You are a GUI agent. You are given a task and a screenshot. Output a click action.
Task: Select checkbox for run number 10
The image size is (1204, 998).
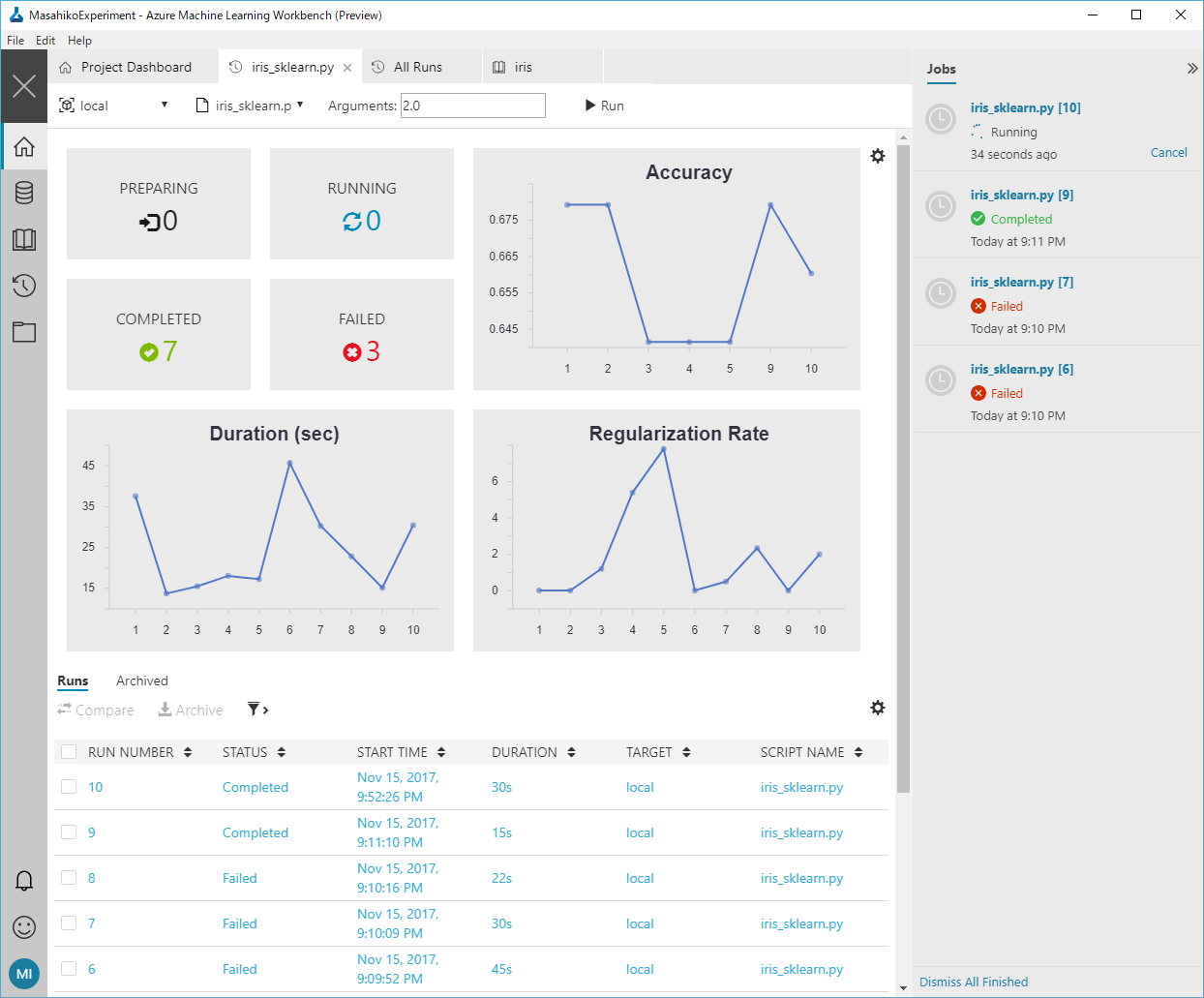click(69, 787)
